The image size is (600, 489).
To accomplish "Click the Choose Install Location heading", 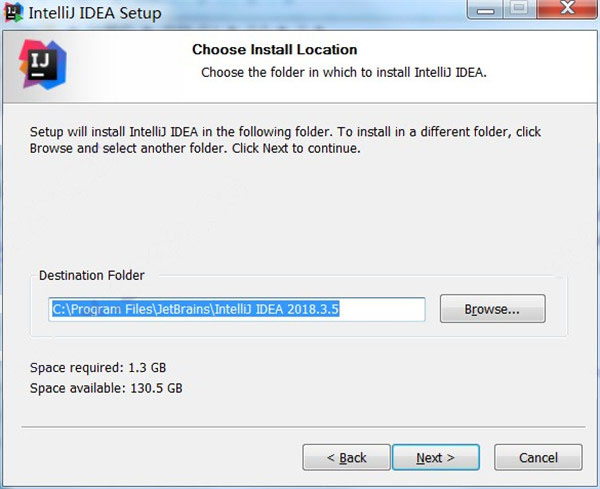I will point(274,49).
